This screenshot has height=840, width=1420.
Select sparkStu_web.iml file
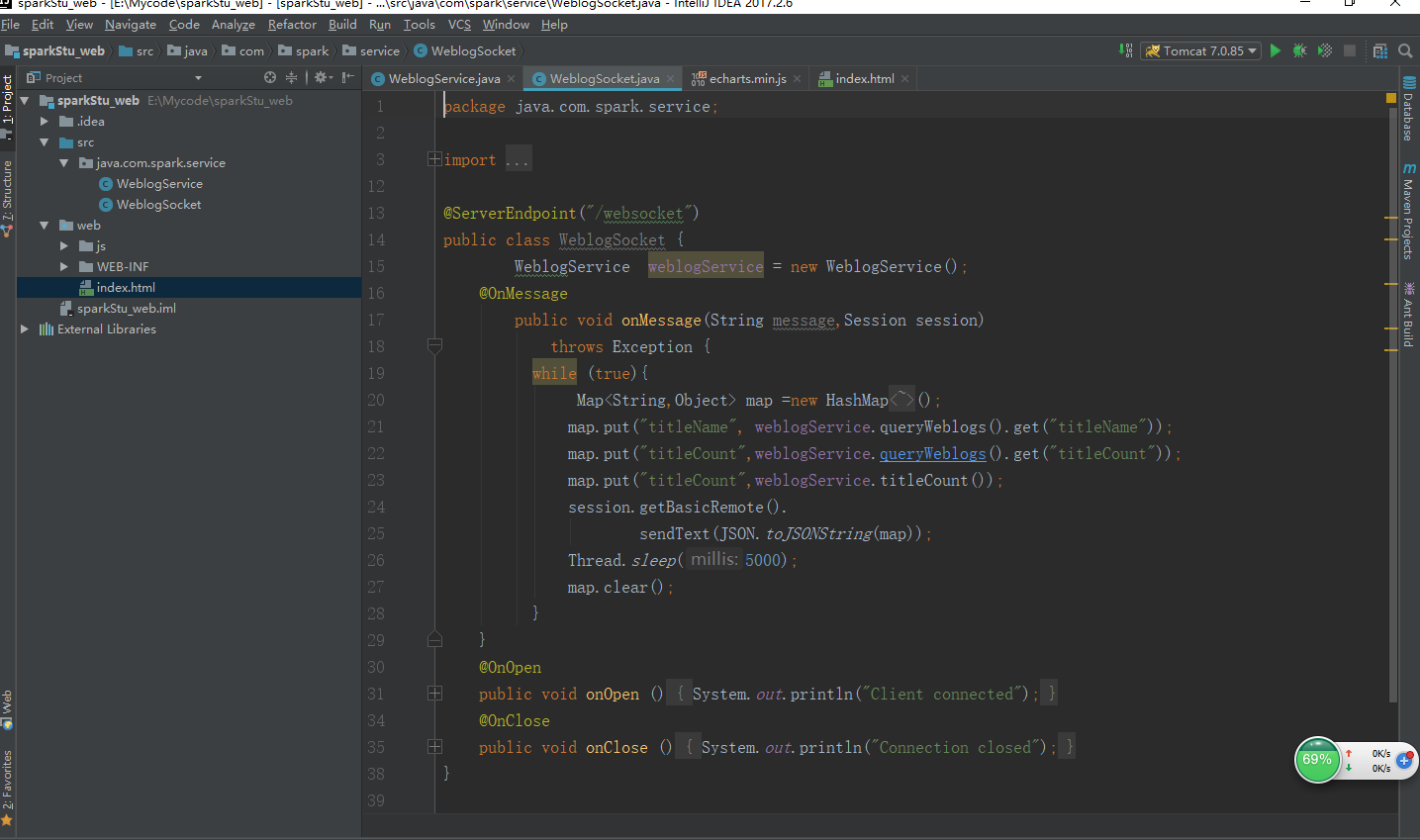pos(127,309)
